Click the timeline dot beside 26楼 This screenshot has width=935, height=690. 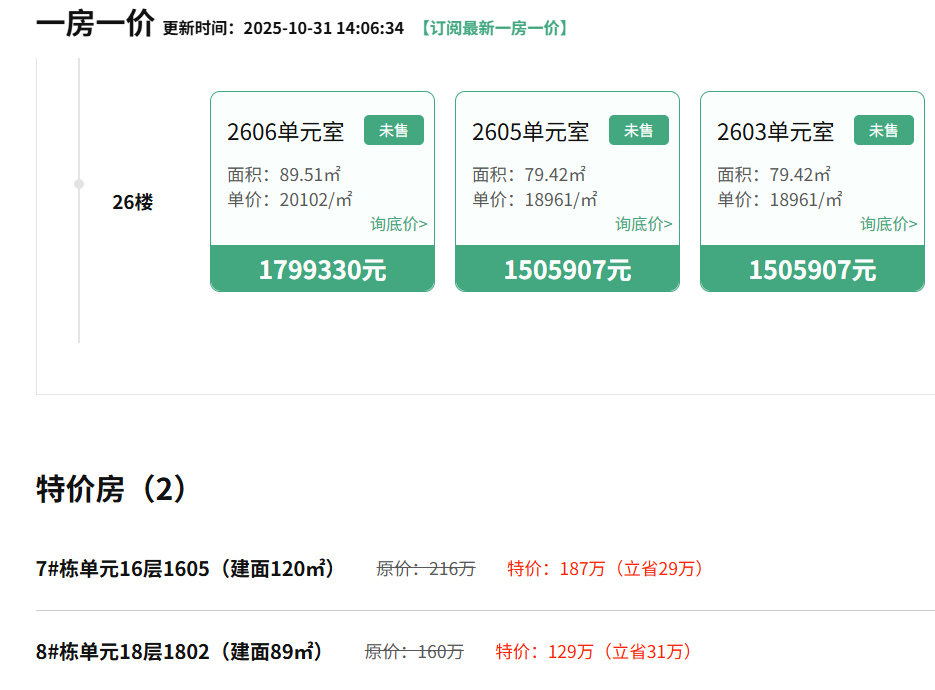coord(79,184)
